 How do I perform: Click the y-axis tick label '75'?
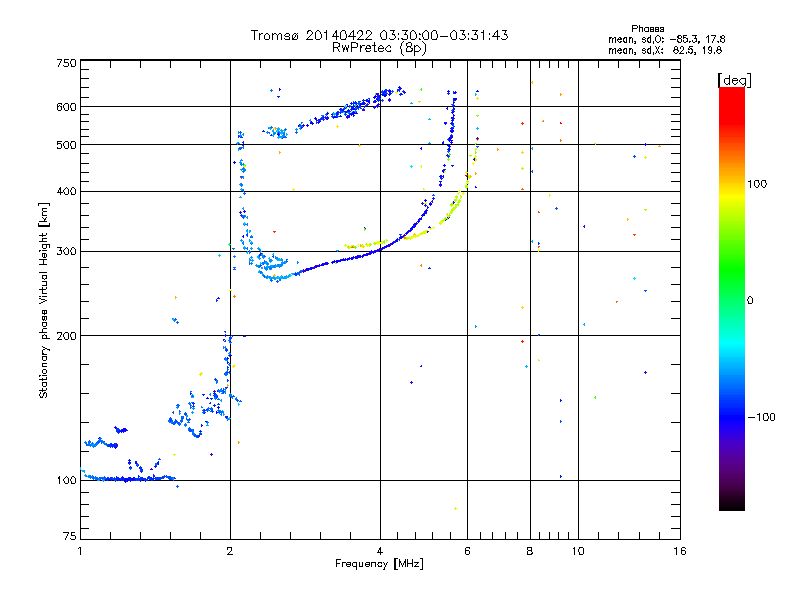click(x=70, y=536)
